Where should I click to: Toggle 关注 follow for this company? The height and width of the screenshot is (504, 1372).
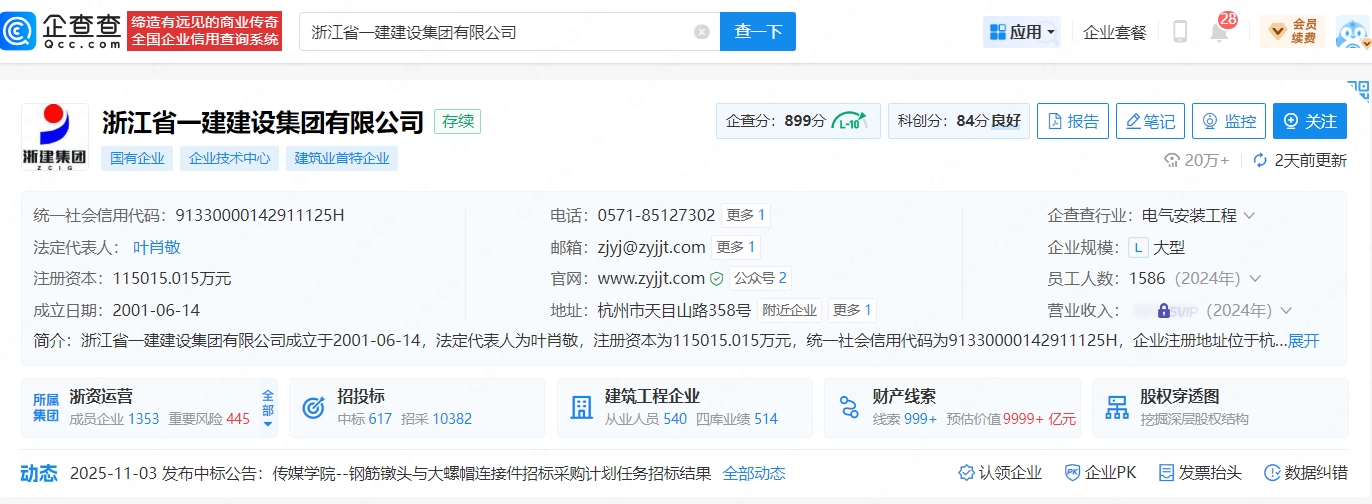(1309, 121)
